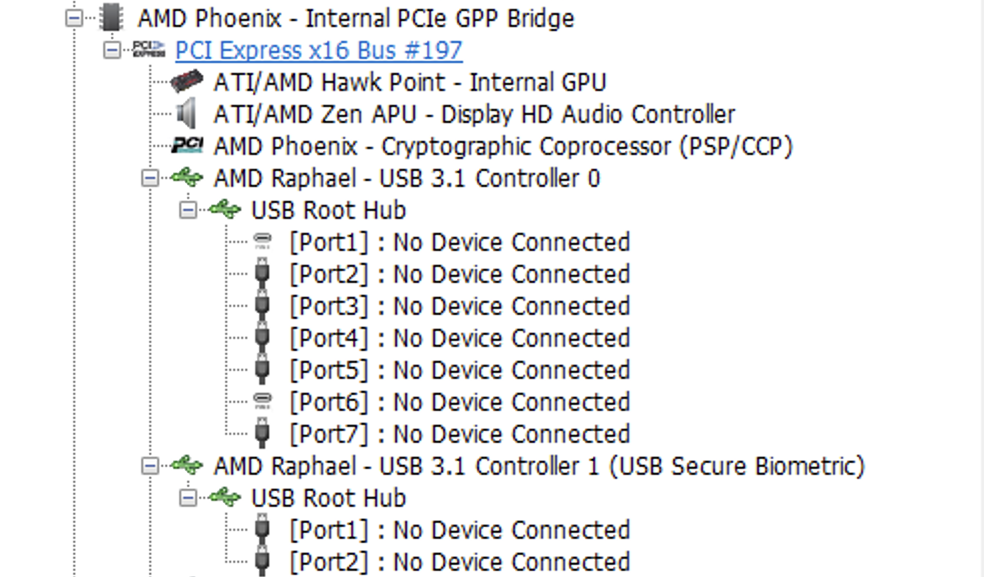Select Port7 No Device Connected under Controller 0
The width and height of the screenshot is (984, 577).
459,434
